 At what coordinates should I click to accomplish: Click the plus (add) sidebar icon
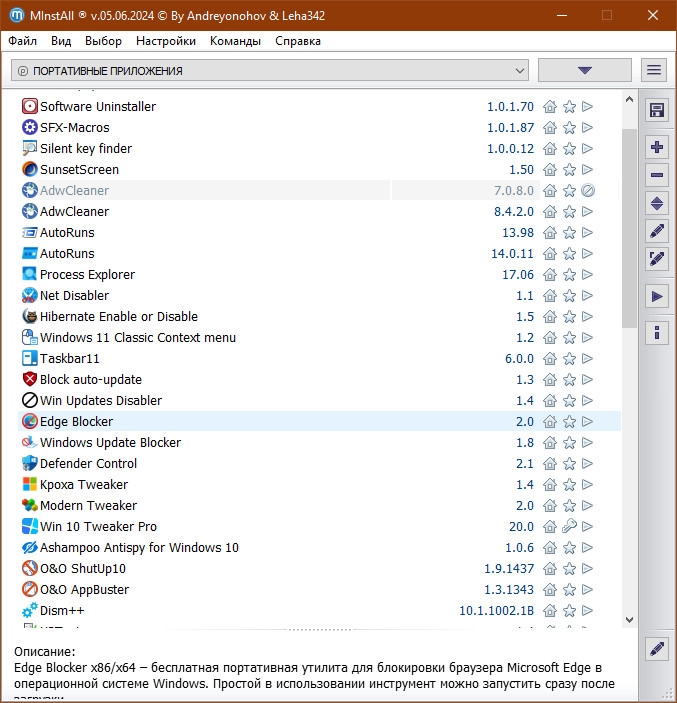click(x=657, y=147)
